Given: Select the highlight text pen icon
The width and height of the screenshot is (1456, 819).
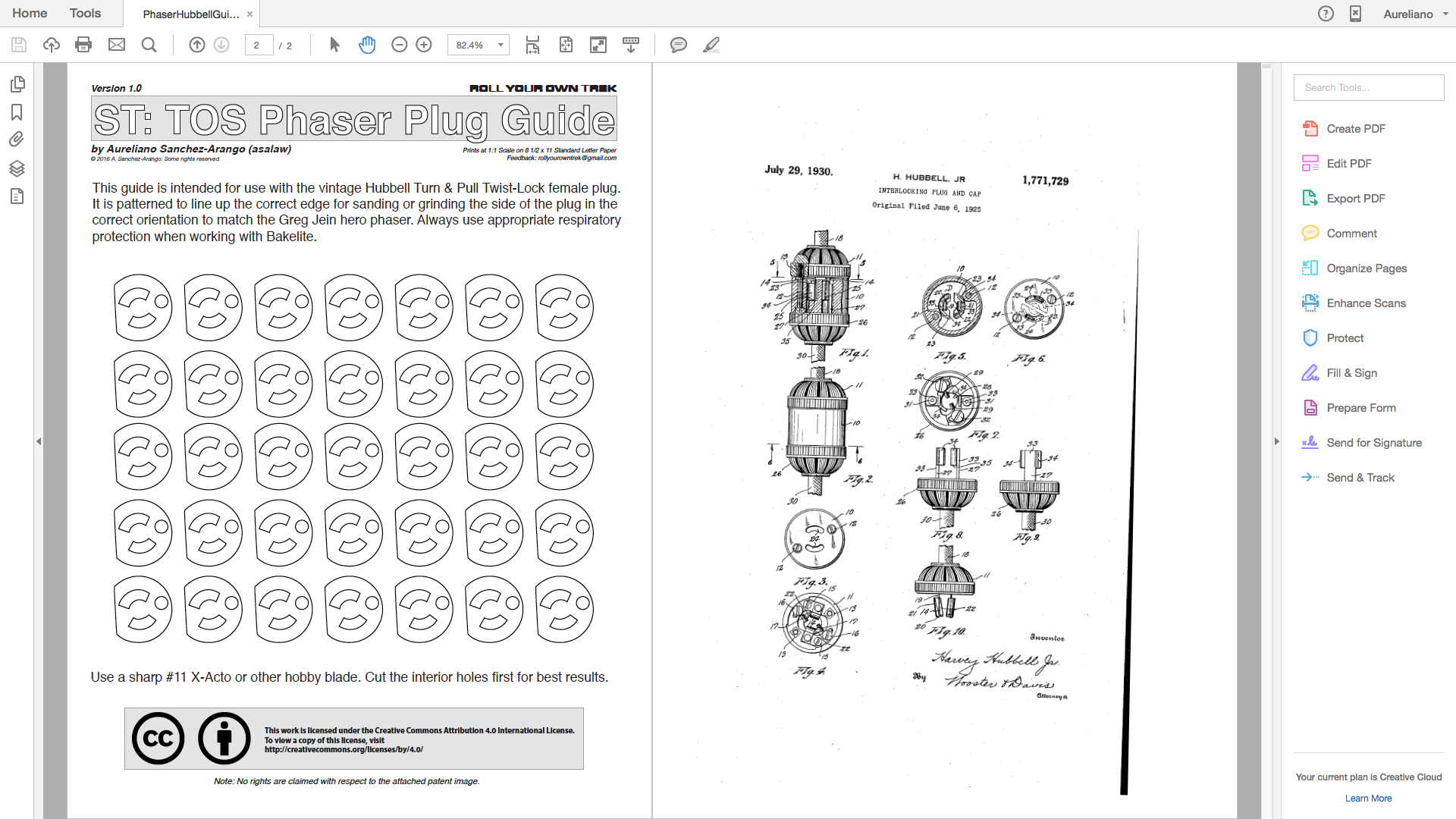Looking at the screenshot, I should point(711,45).
